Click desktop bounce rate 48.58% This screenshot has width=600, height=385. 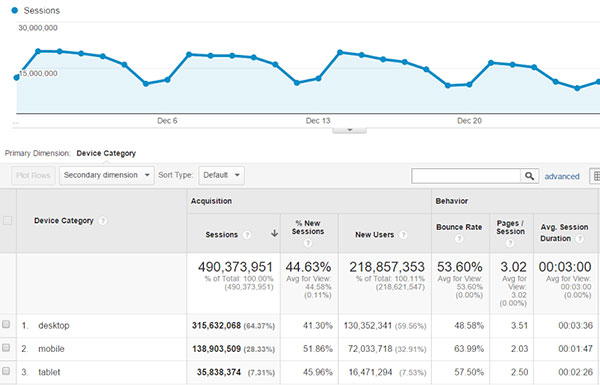click(469, 326)
